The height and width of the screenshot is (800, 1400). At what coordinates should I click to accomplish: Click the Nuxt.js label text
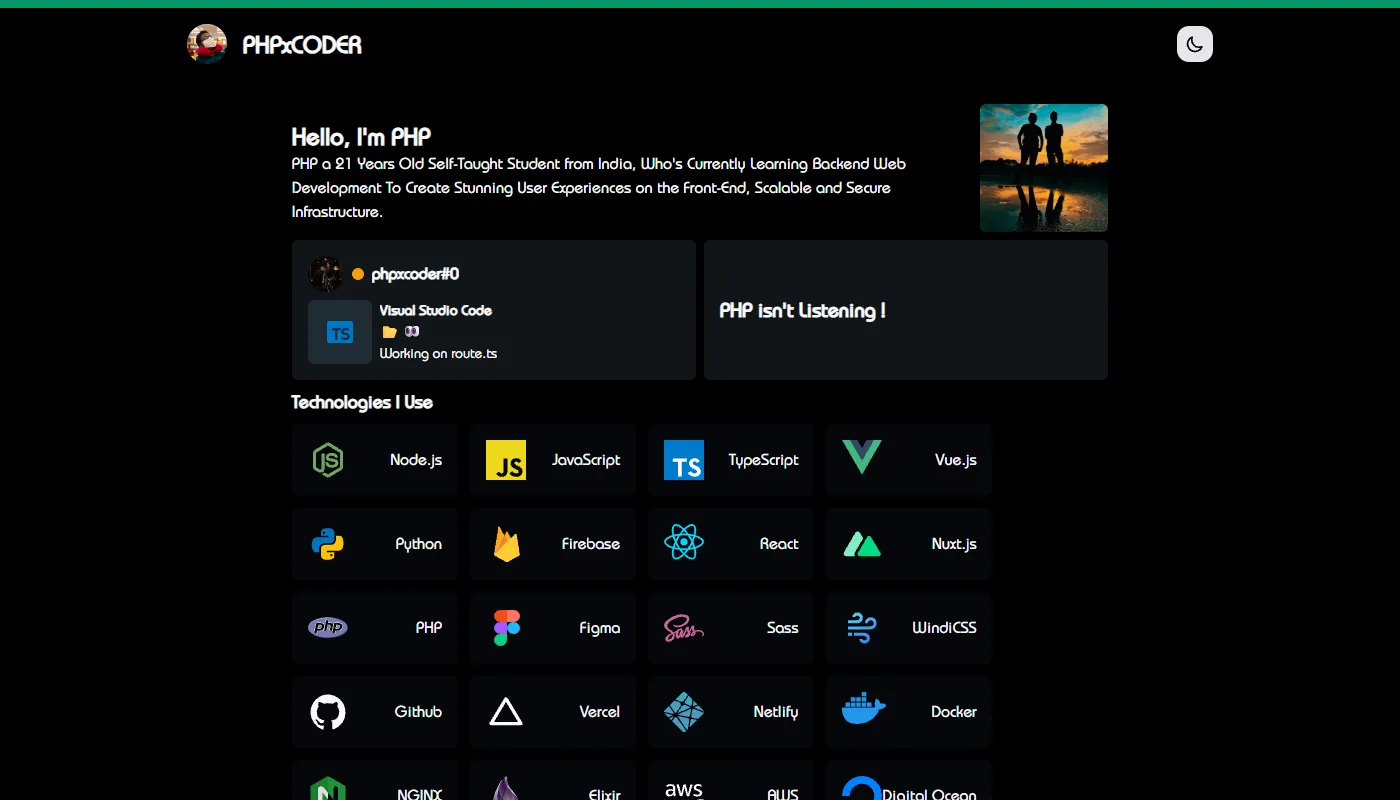(954, 544)
